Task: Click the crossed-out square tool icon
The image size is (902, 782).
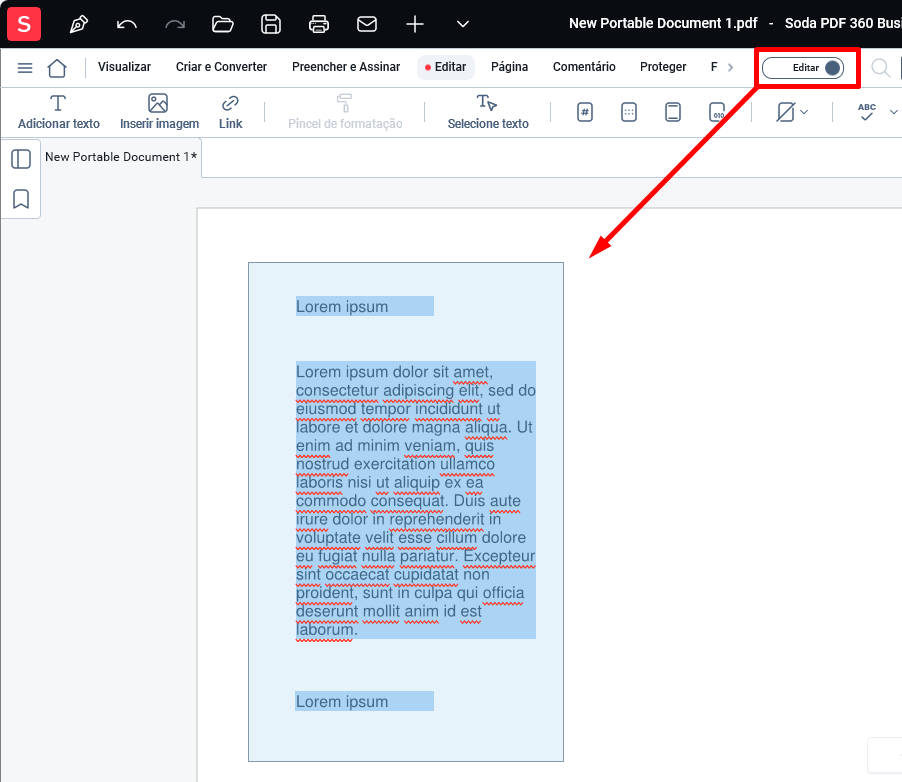Action: [785, 112]
